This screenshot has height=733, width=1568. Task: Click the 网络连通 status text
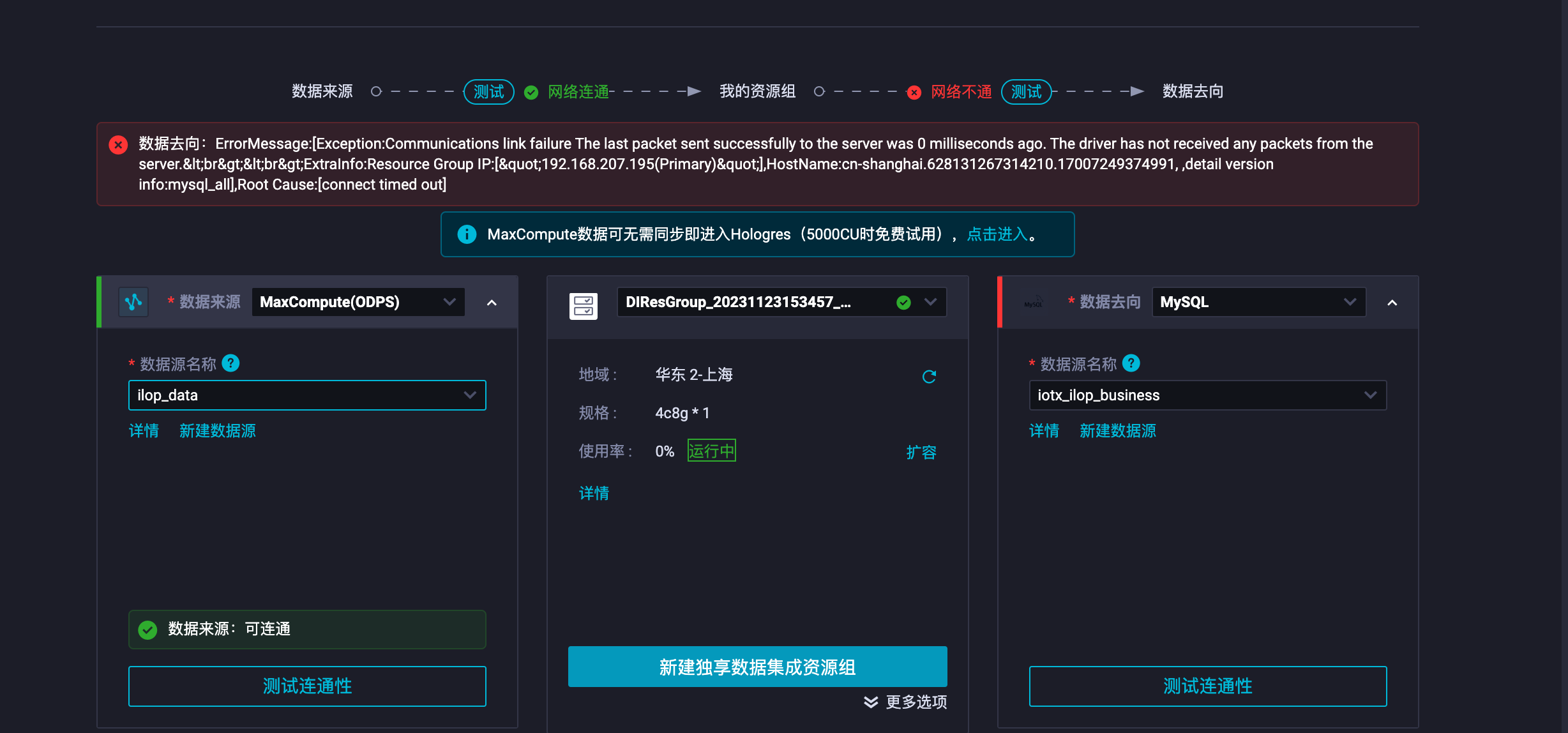tap(578, 92)
